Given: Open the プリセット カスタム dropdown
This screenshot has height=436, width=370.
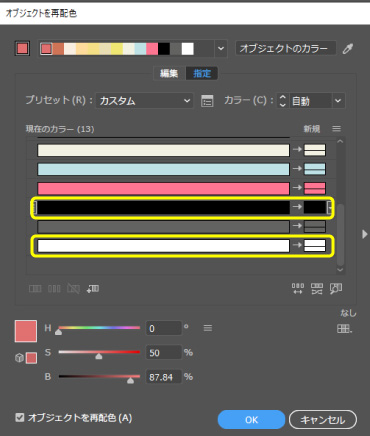Looking at the screenshot, I should [145, 101].
